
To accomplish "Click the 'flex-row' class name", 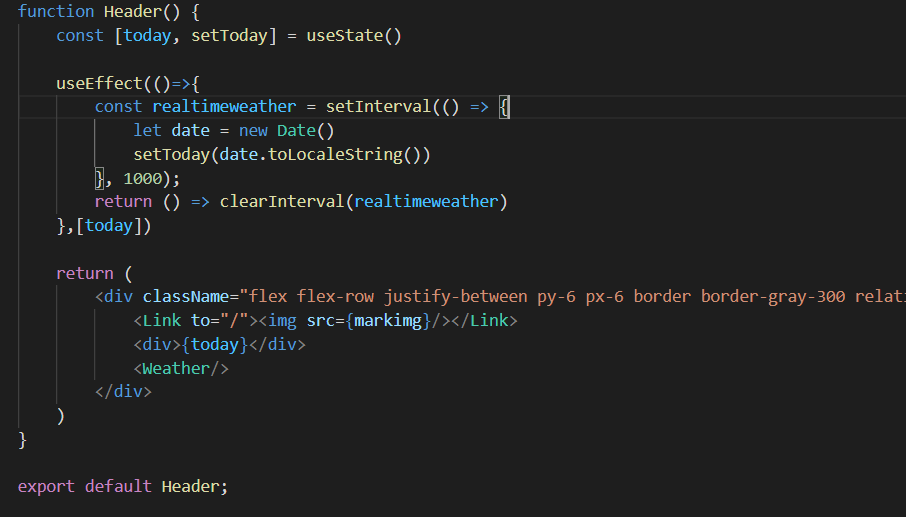I will coord(335,296).
